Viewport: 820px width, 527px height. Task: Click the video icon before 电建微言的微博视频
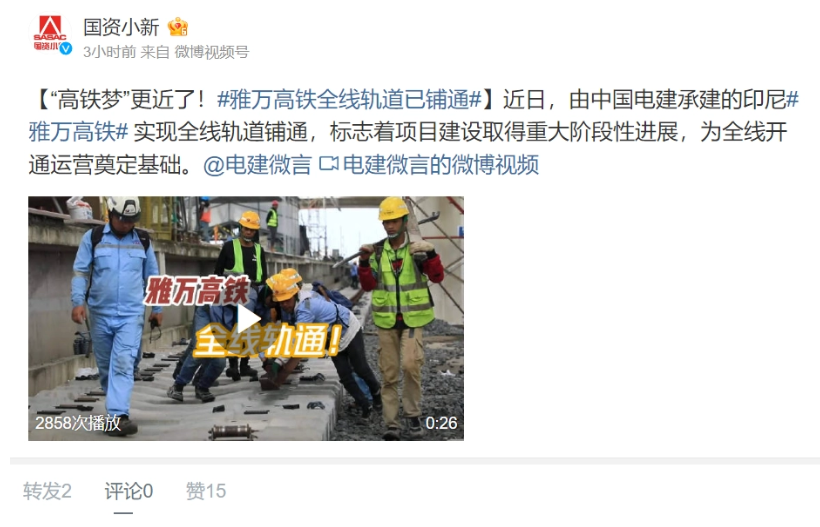(328, 164)
